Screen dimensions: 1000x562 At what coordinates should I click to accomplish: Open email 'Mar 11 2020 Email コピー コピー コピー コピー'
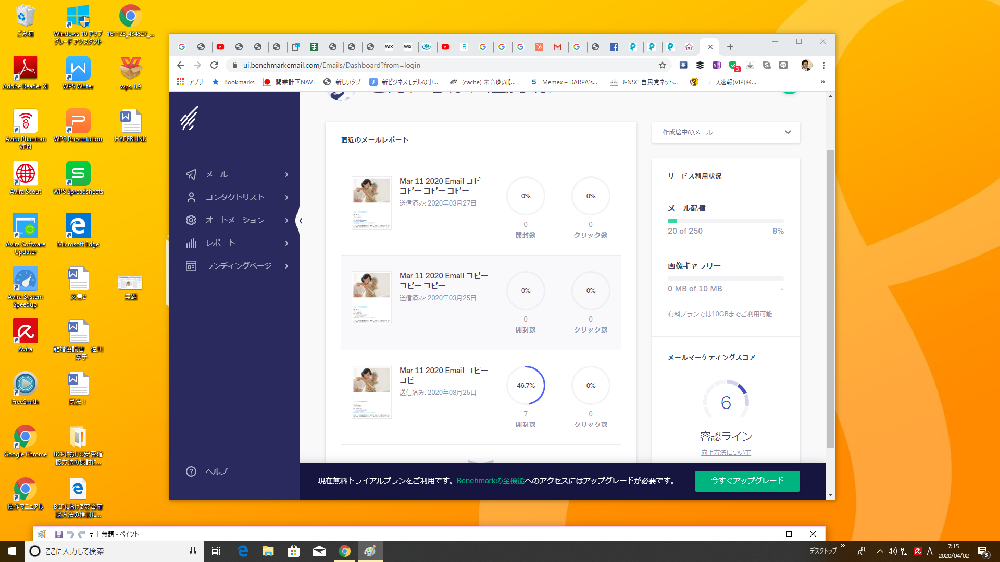coord(440,186)
